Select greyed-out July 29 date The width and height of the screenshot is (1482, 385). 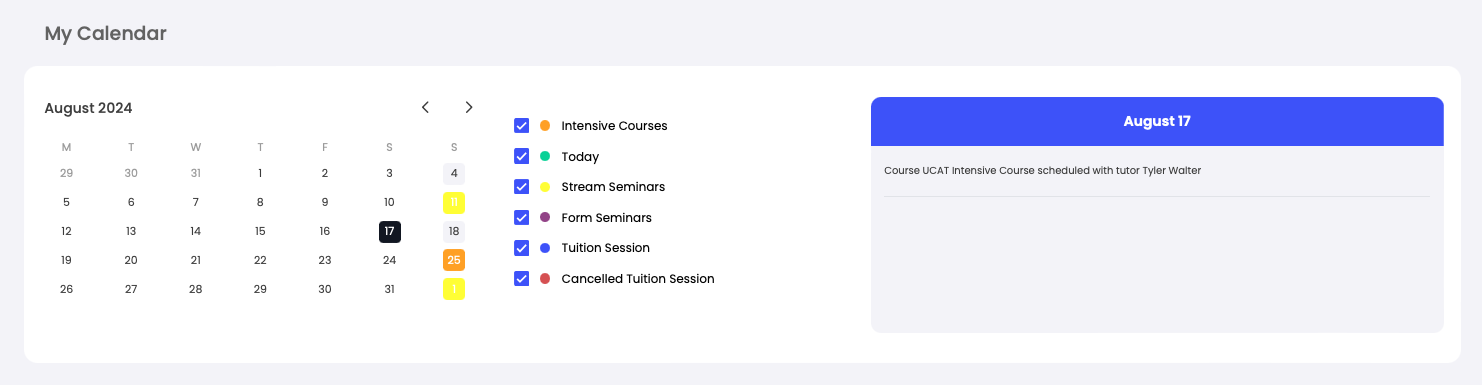[x=66, y=173]
